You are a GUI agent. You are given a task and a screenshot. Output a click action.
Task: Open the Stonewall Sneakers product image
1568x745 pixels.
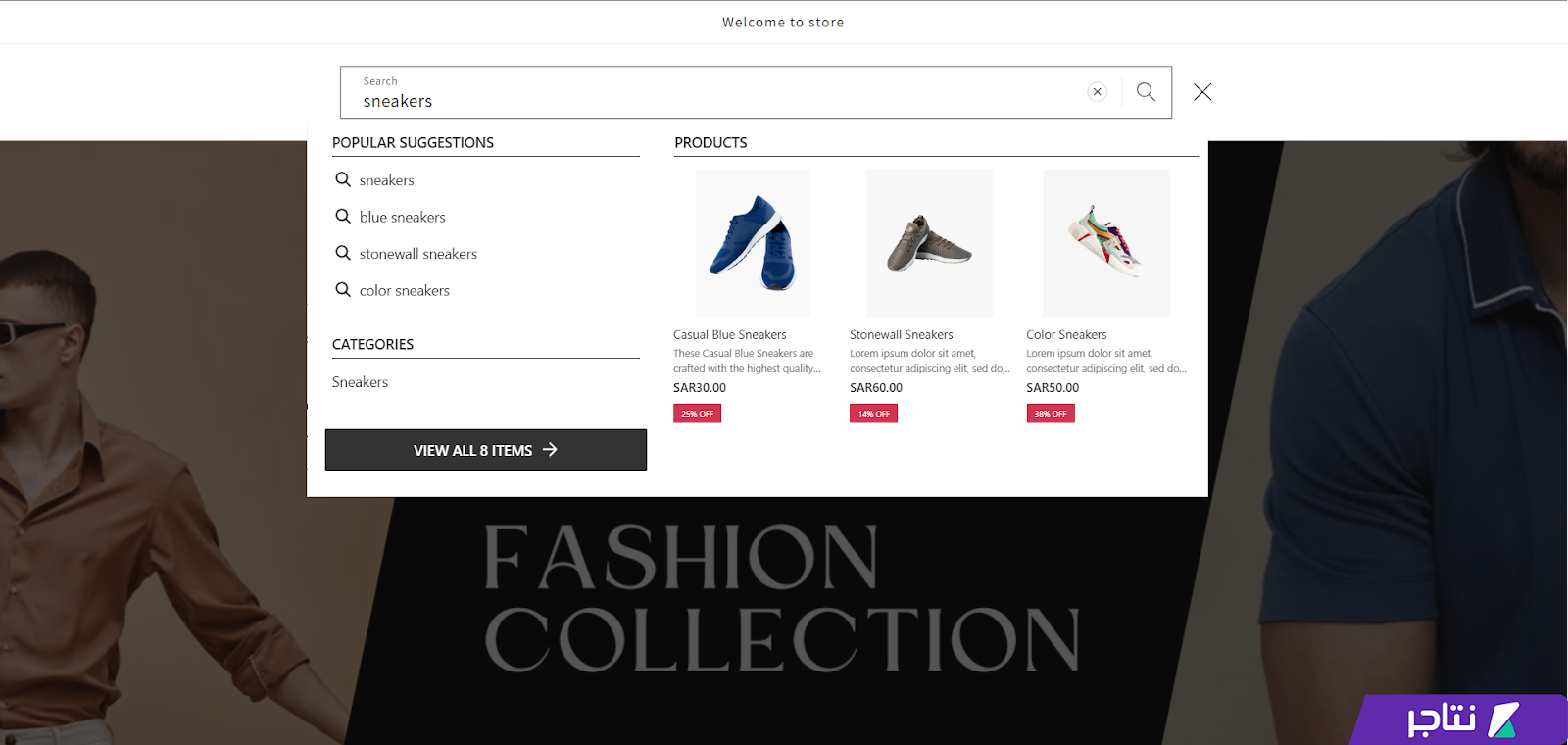[929, 243]
